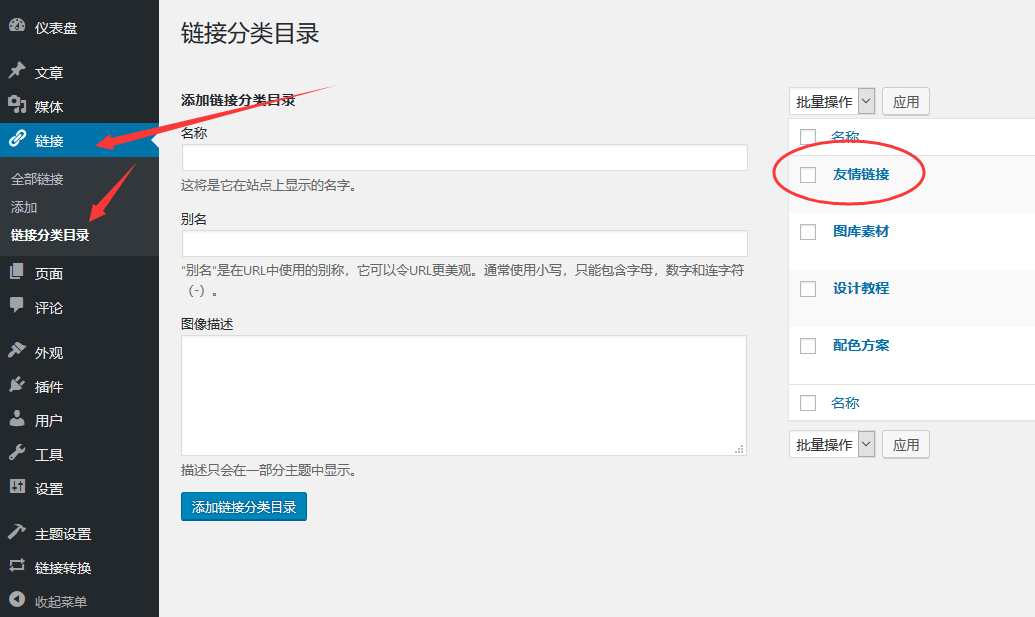Tick the checkbox beside 图库素材
This screenshot has width=1035, height=617.
(x=808, y=232)
